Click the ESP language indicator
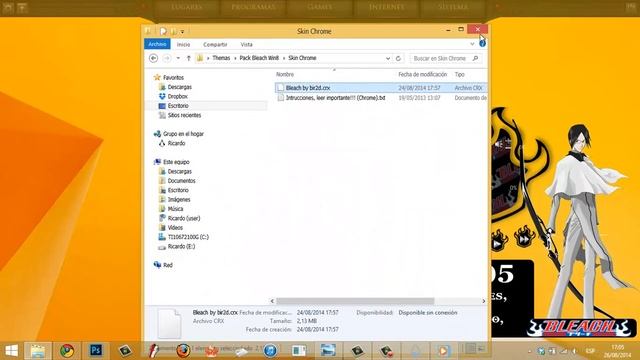640x360 pixels. tap(590, 351)
